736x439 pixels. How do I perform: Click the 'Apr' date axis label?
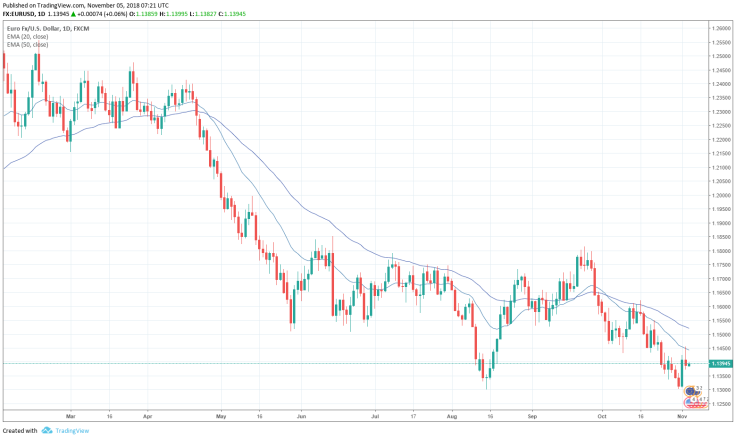click(x=147, y=416)
